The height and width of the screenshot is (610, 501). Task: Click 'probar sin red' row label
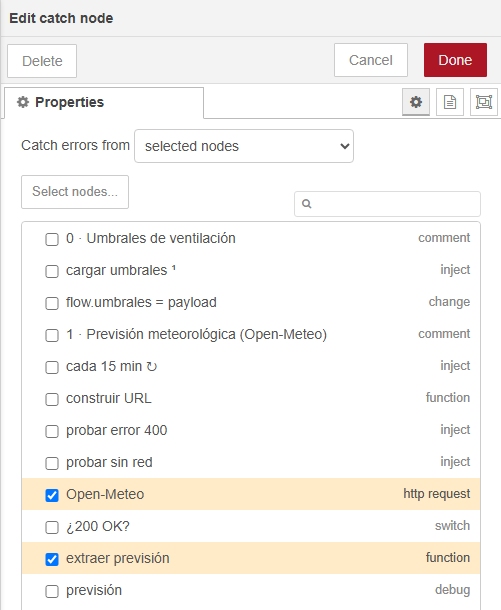(x=109, y=462)
